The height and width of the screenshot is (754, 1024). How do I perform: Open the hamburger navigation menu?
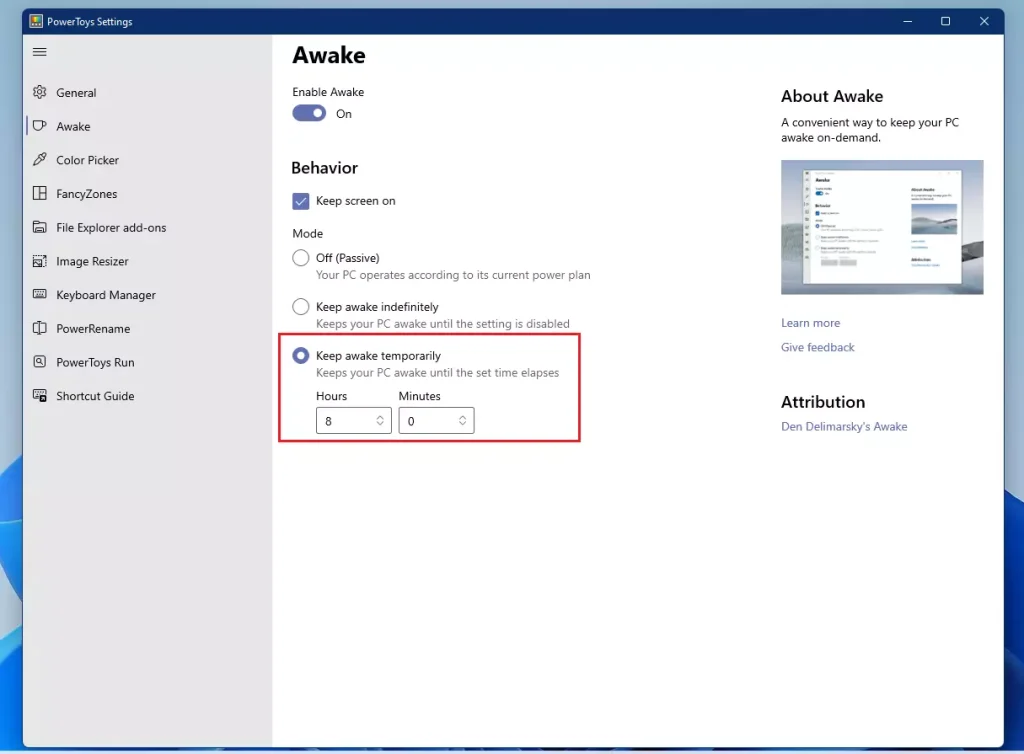pos(40,52)
